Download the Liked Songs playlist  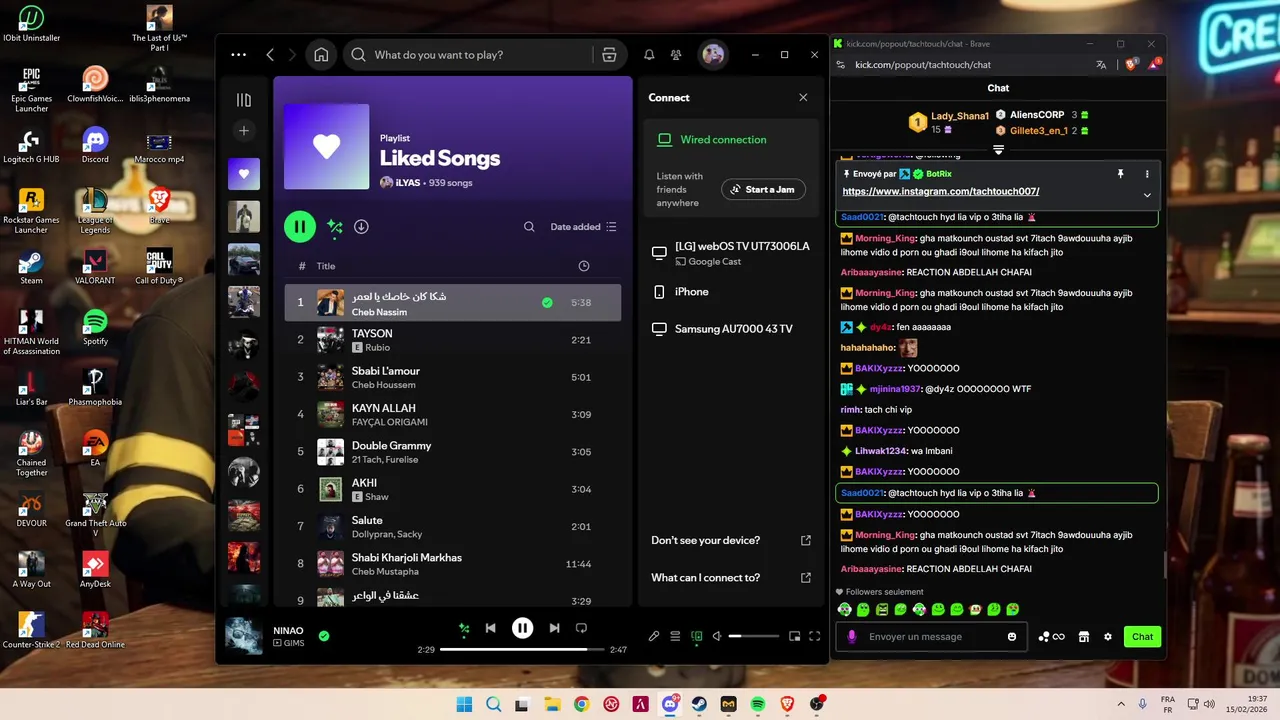[x=361, y=227]
